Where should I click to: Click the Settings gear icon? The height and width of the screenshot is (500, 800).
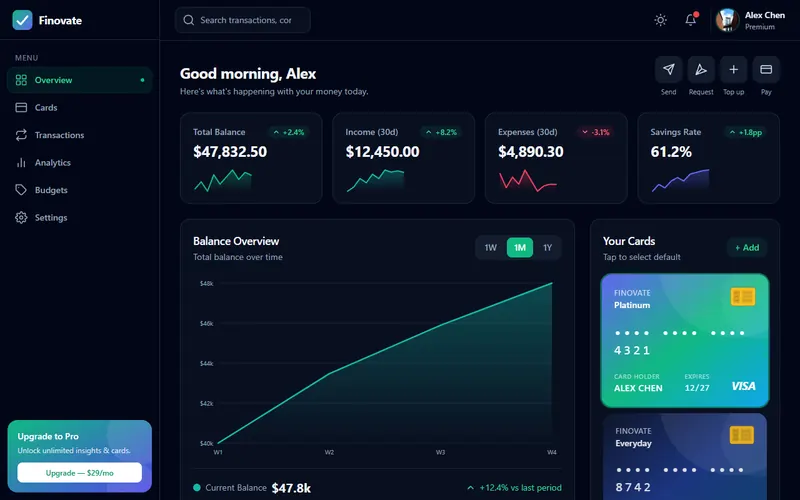[x=21, y=217]
